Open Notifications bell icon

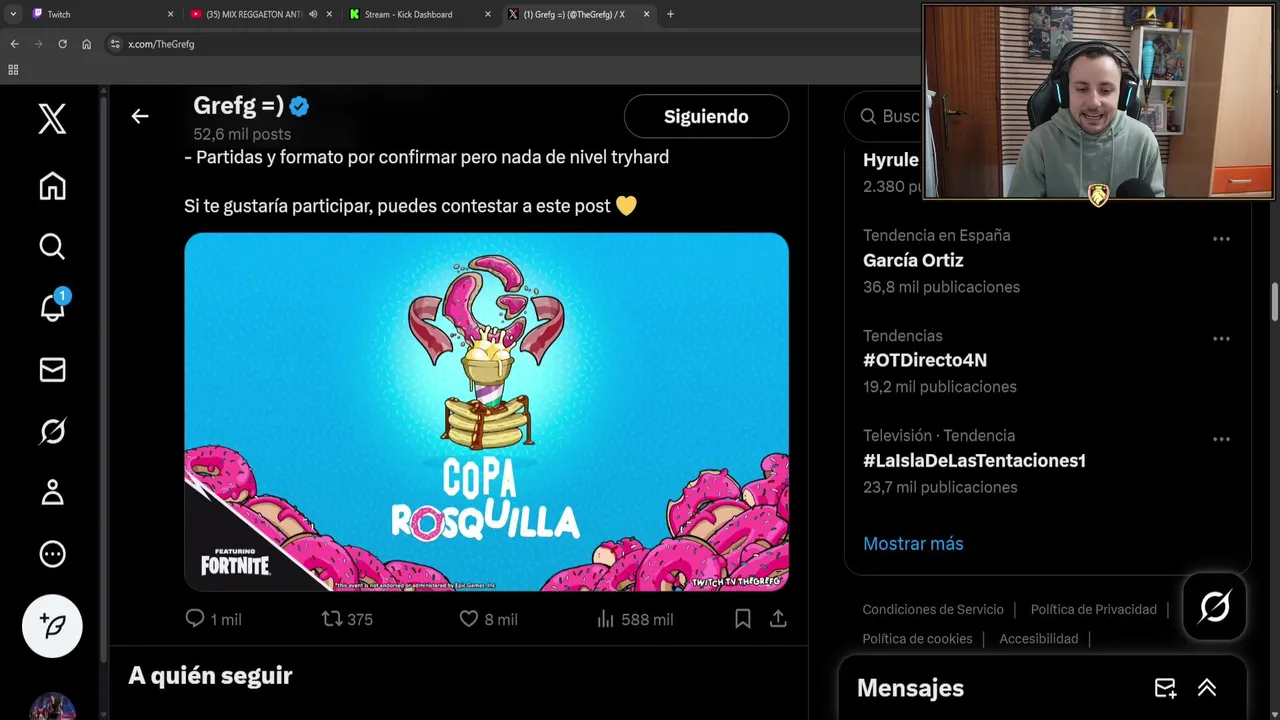(52, 307)
